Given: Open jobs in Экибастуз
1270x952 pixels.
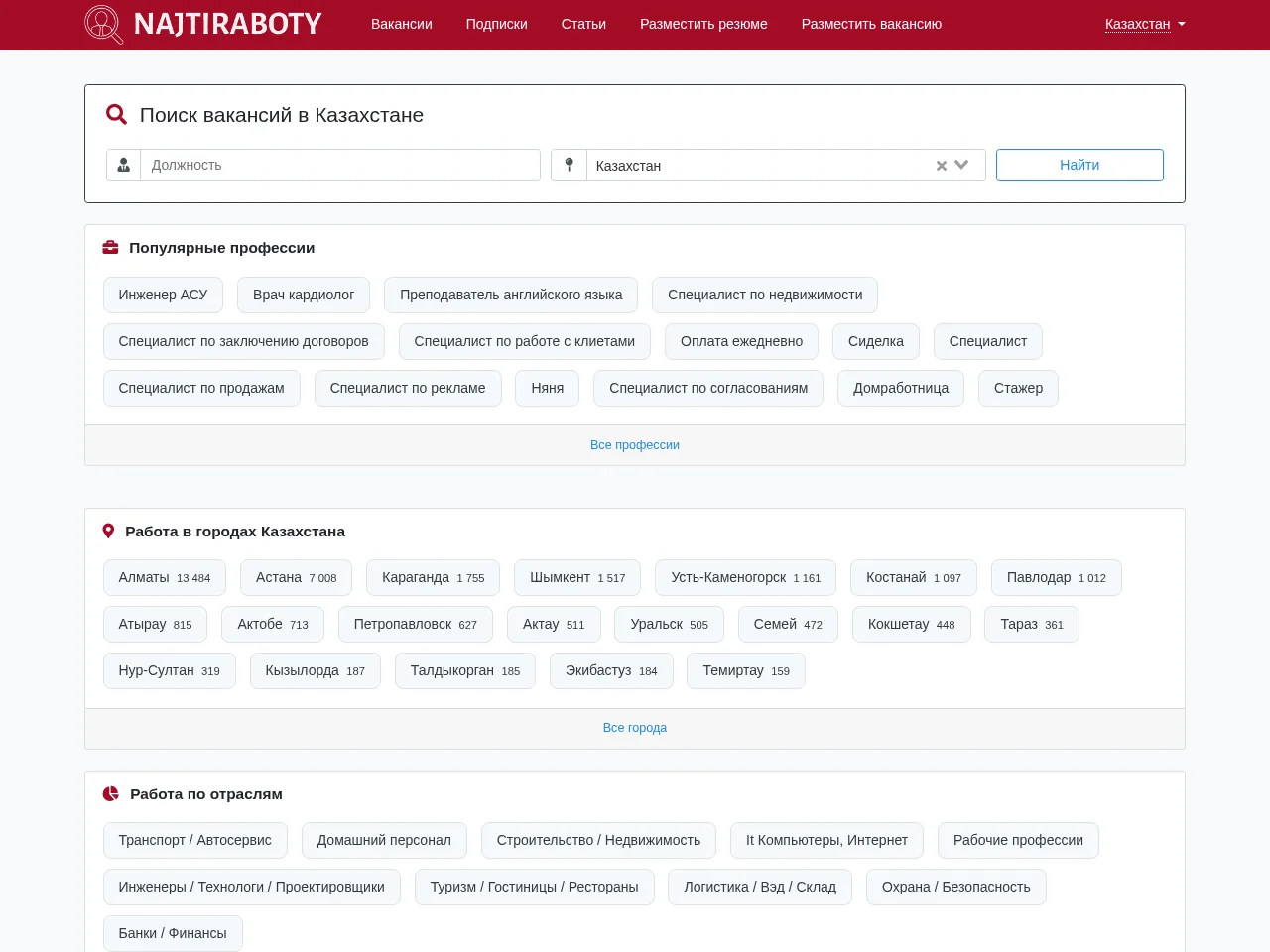Looking at the screenshot, I should [612, 670].
